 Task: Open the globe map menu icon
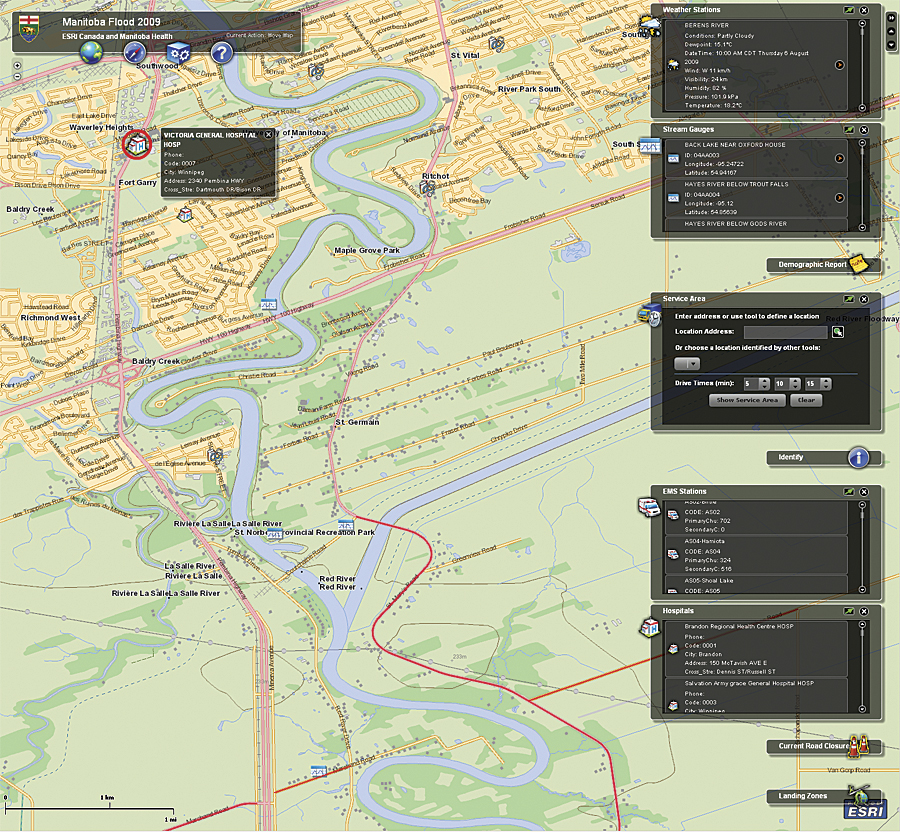[91, 53]
